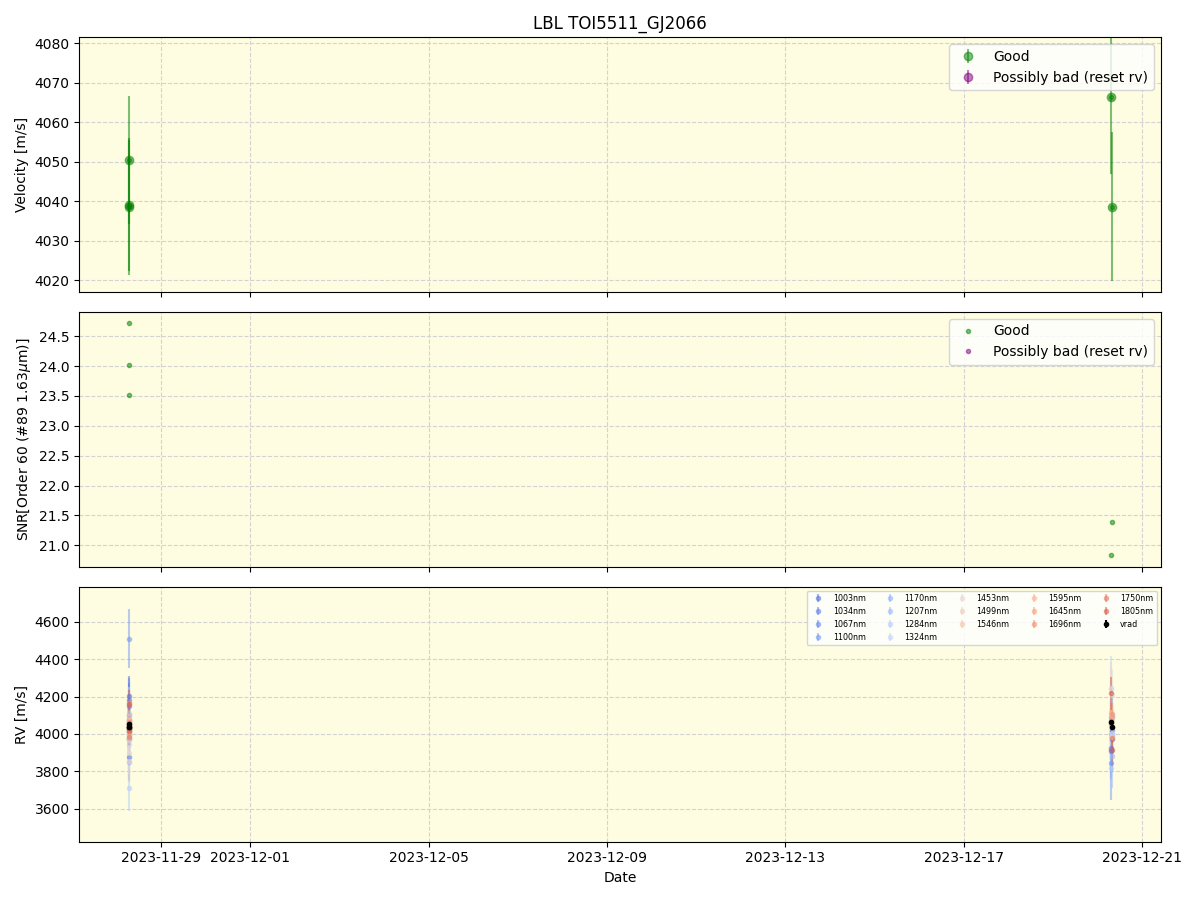Click the 4020 velocity tick label
The width and height of the screenshot is (1200, 900).
click(x=53, y=281)
